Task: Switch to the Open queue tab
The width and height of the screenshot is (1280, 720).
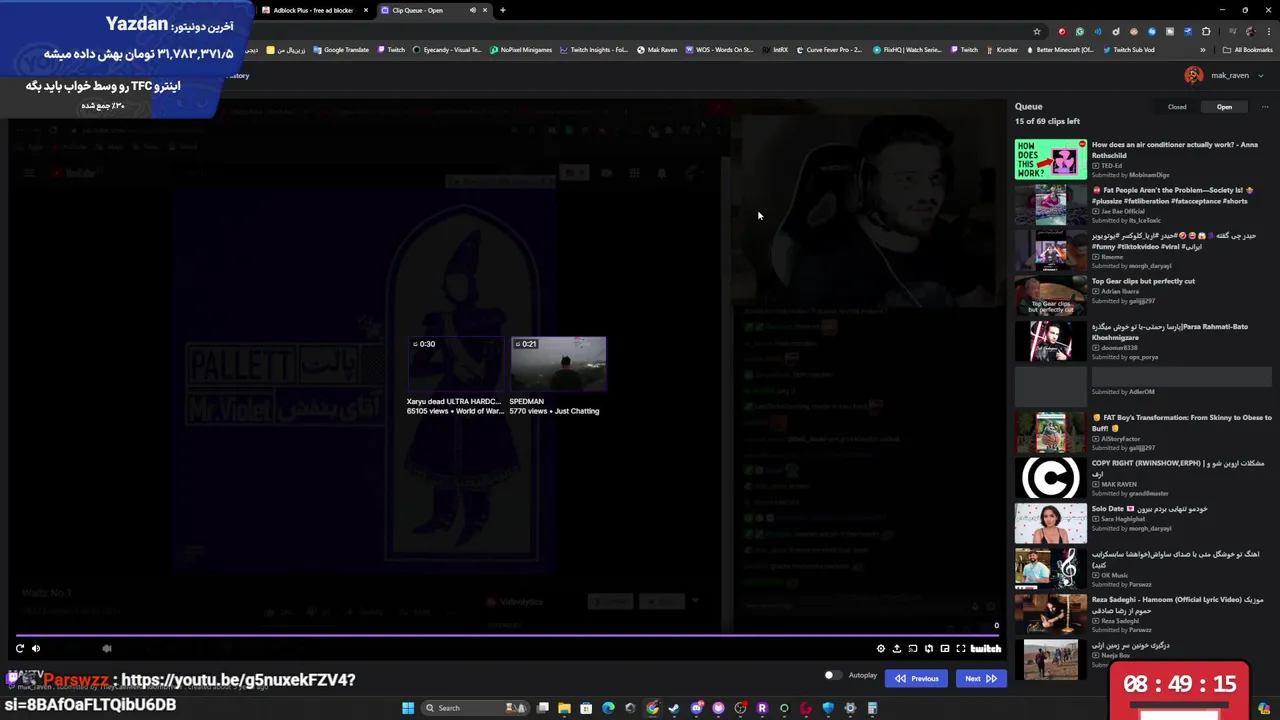Action: [x=1224, y=107]
